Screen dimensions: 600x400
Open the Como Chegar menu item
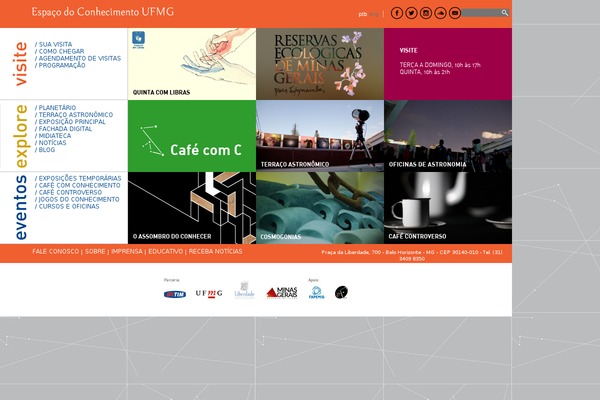pos(60,51)
